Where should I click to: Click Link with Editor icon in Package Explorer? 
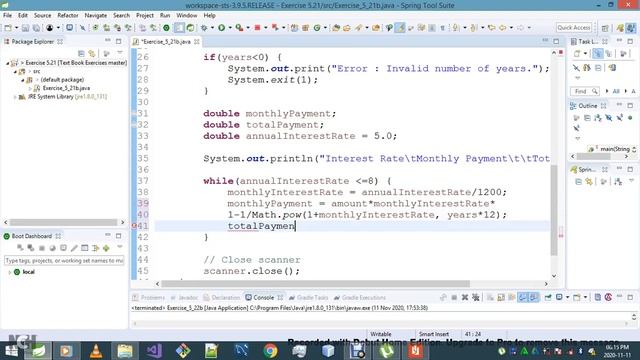(x=92, y=53)
